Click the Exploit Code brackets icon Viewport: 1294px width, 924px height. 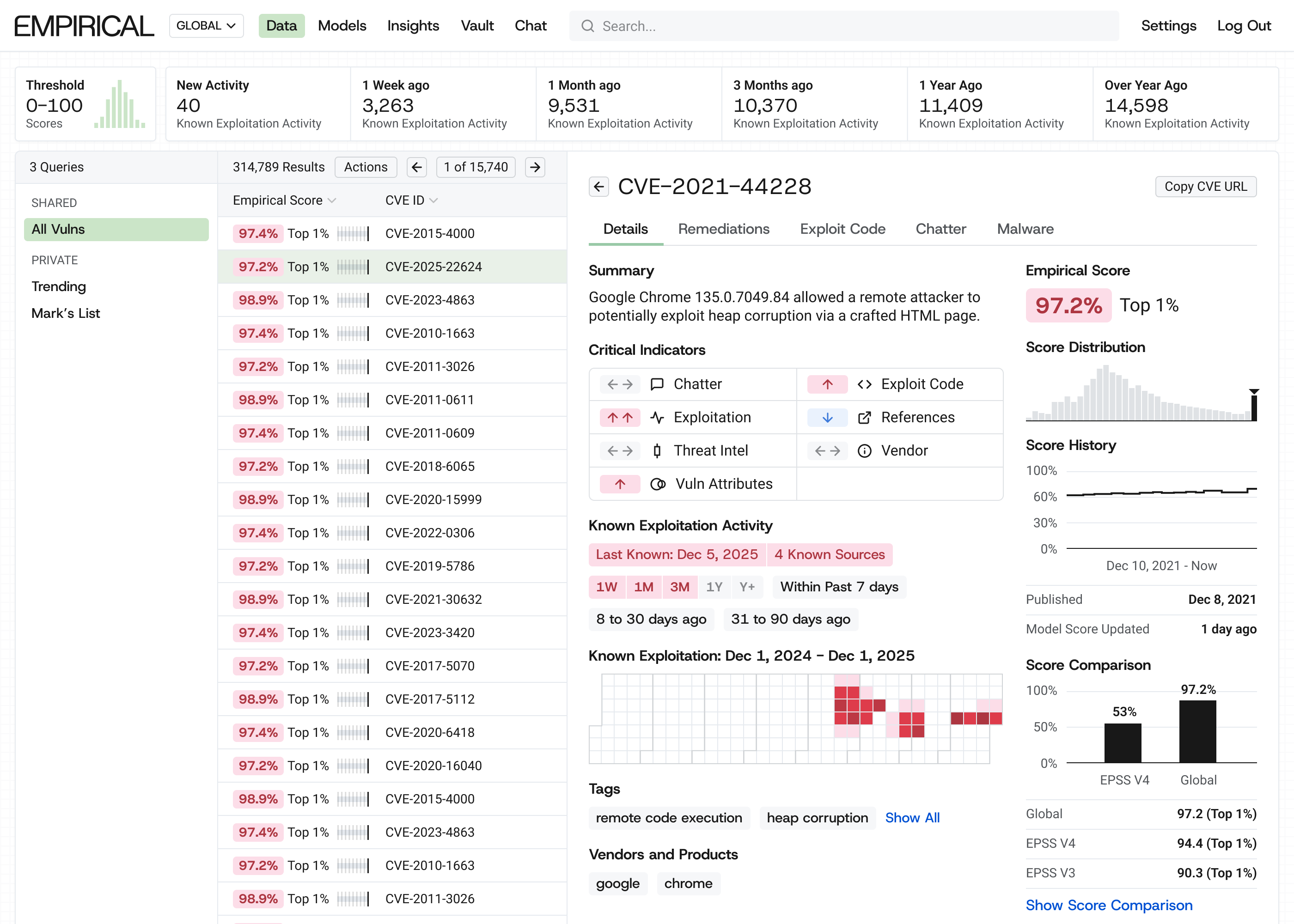click(864, 384)
